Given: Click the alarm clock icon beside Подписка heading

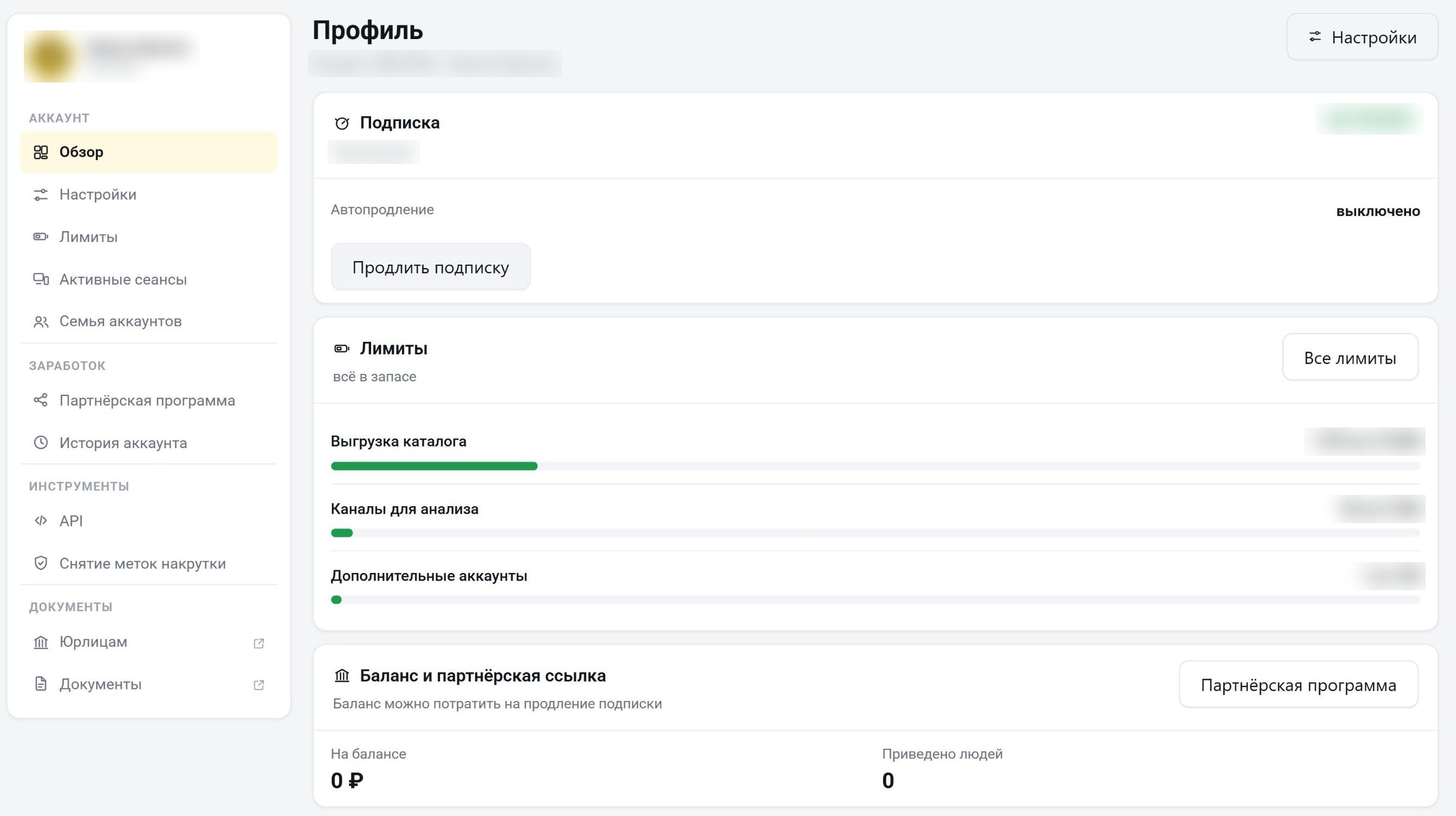Looking at the screenshot, I should coord(342,123).
